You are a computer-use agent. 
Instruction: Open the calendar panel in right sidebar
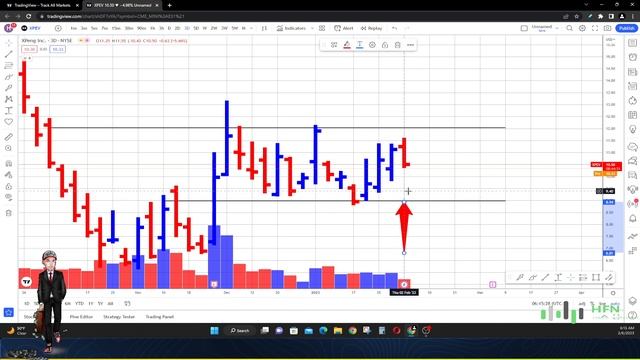633,115
